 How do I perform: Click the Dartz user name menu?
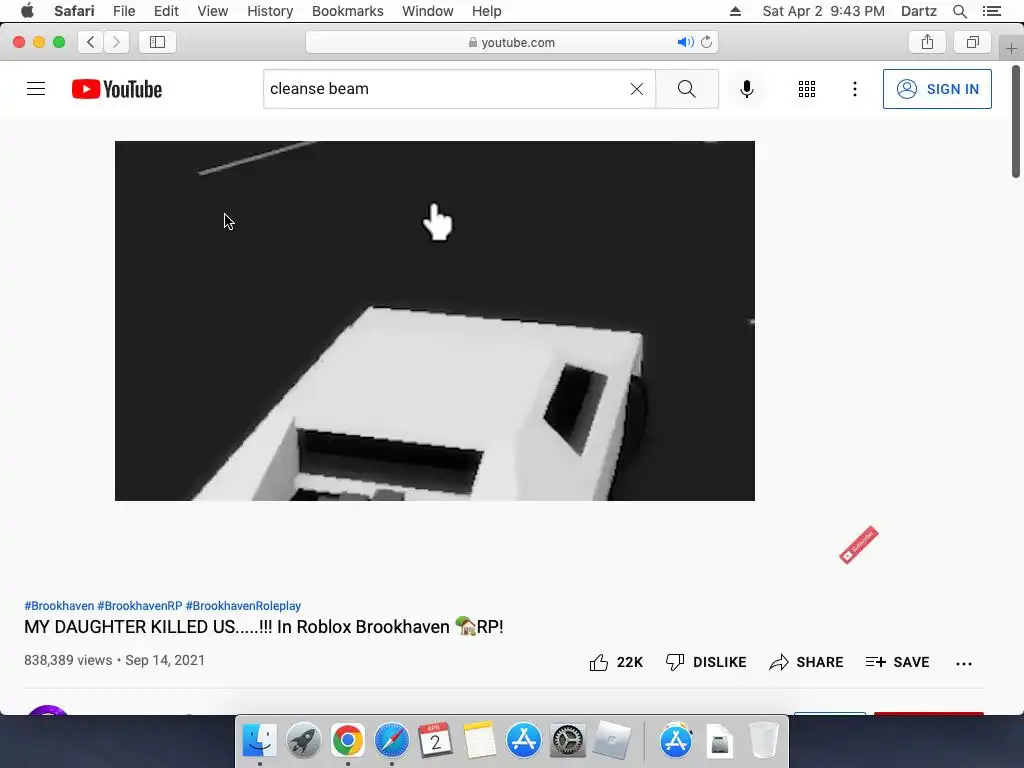[x=918, y=11]
